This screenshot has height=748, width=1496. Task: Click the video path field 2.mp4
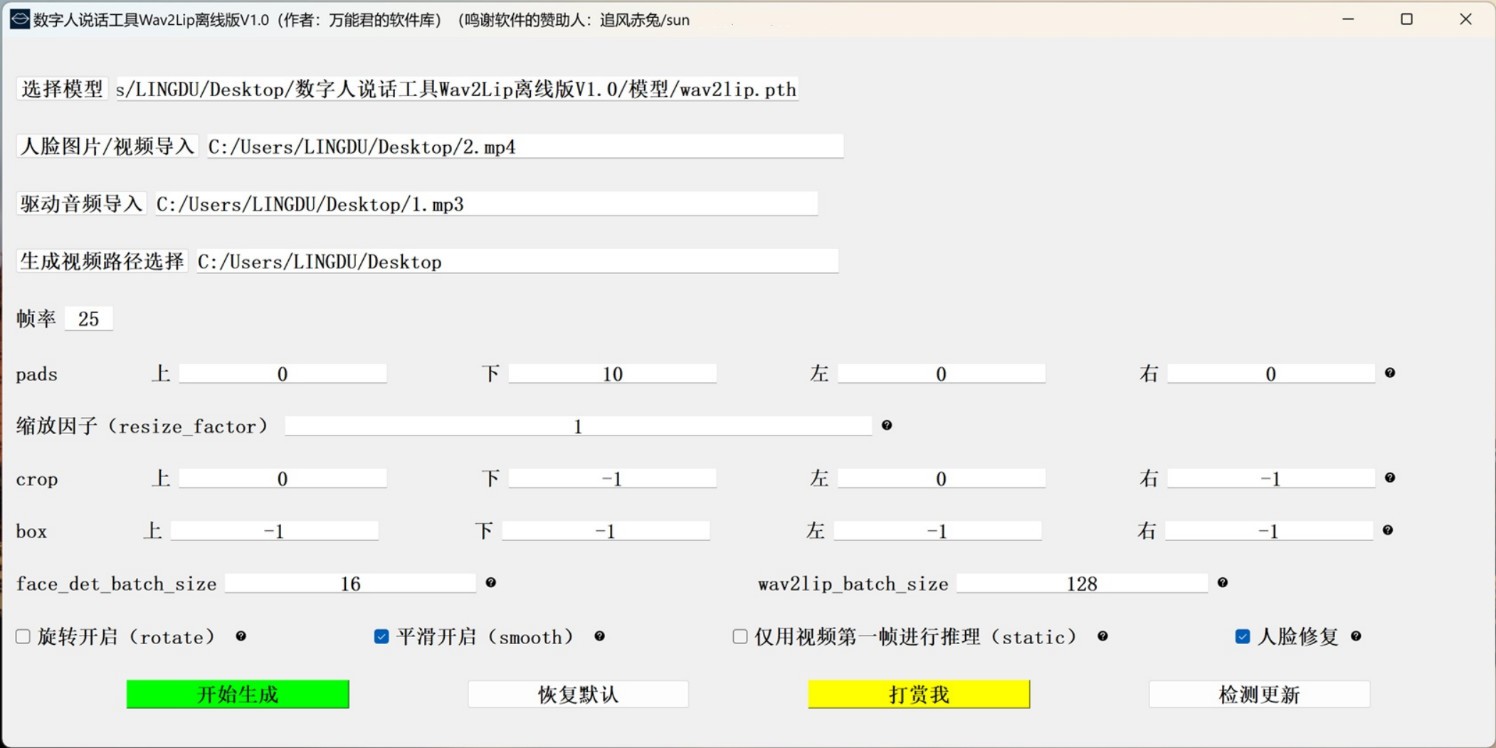525,146
